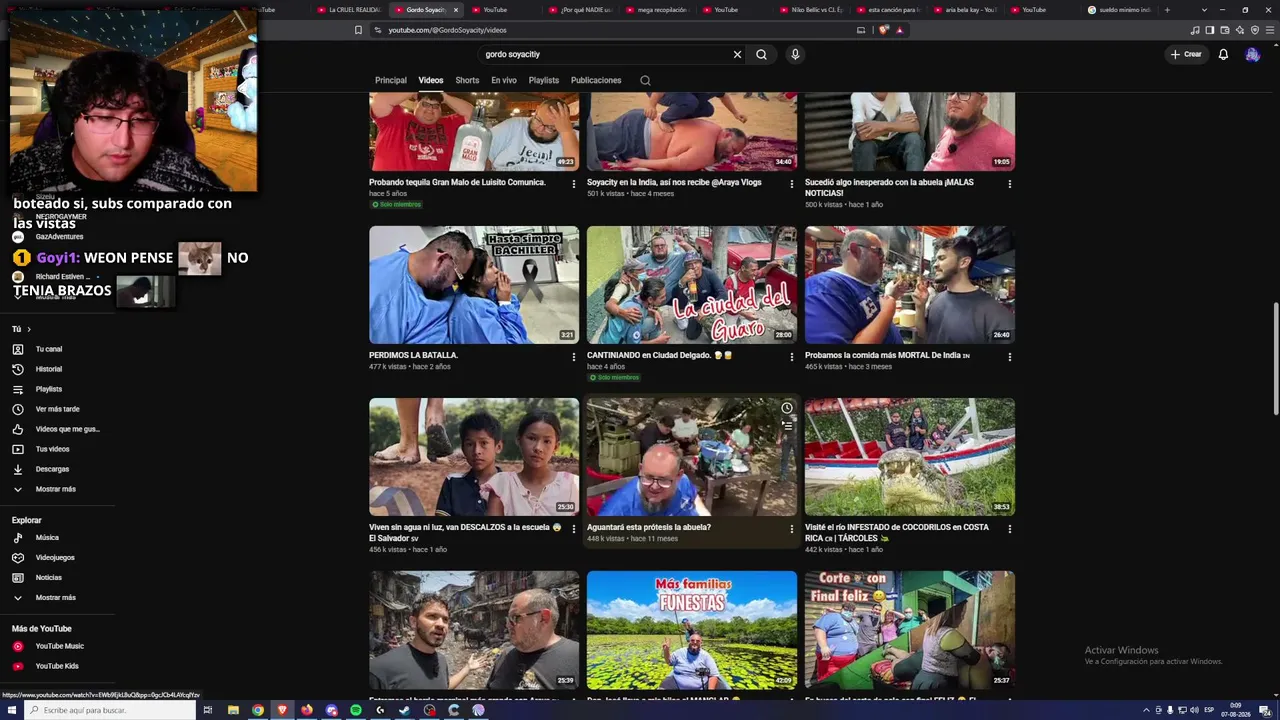
Task: Add the prótesis video to the queue
Action: point(787,426)
